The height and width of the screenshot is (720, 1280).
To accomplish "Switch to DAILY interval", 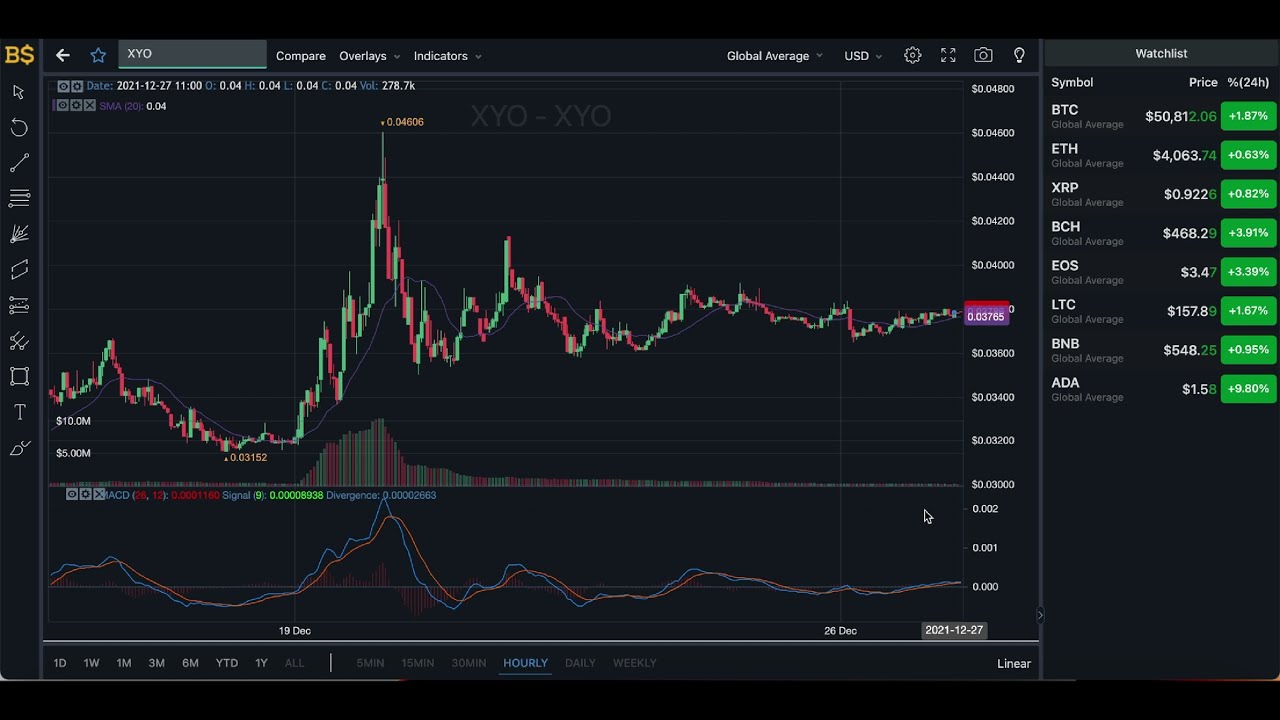I will point(580,663).
